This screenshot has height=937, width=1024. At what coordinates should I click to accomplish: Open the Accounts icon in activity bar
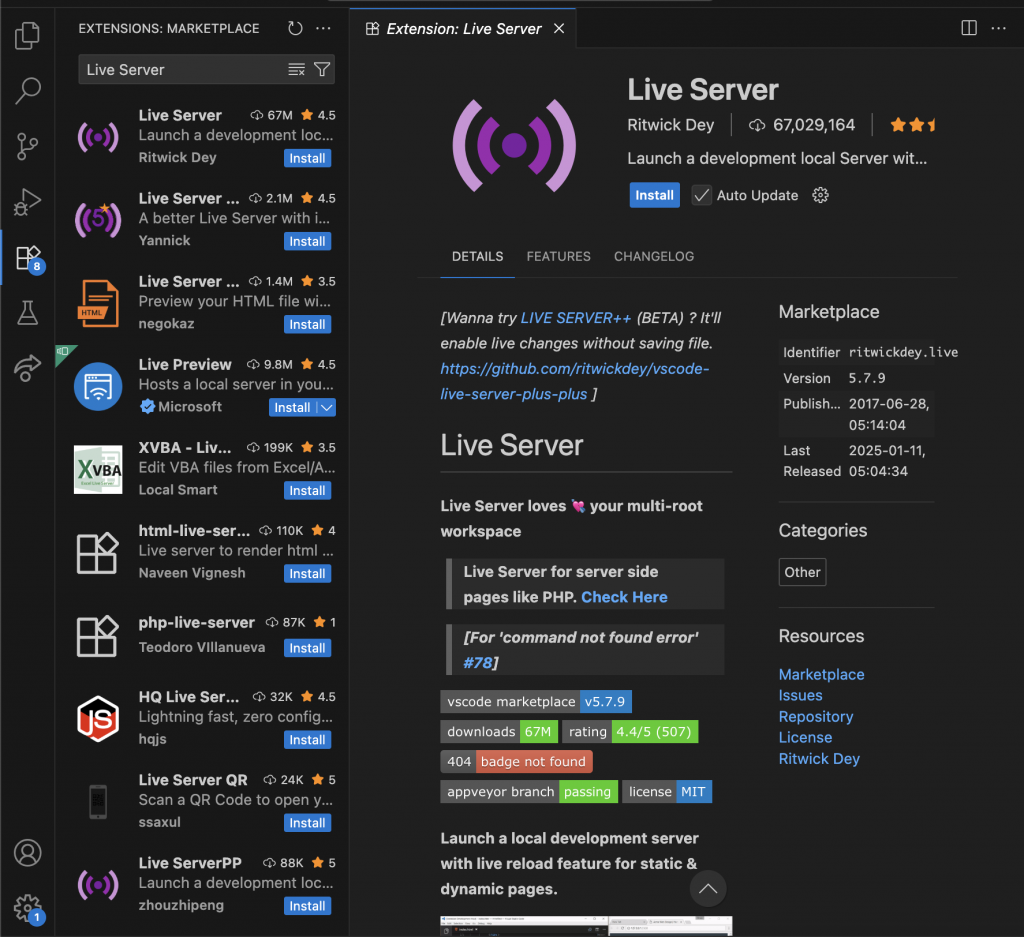[27, 853]
